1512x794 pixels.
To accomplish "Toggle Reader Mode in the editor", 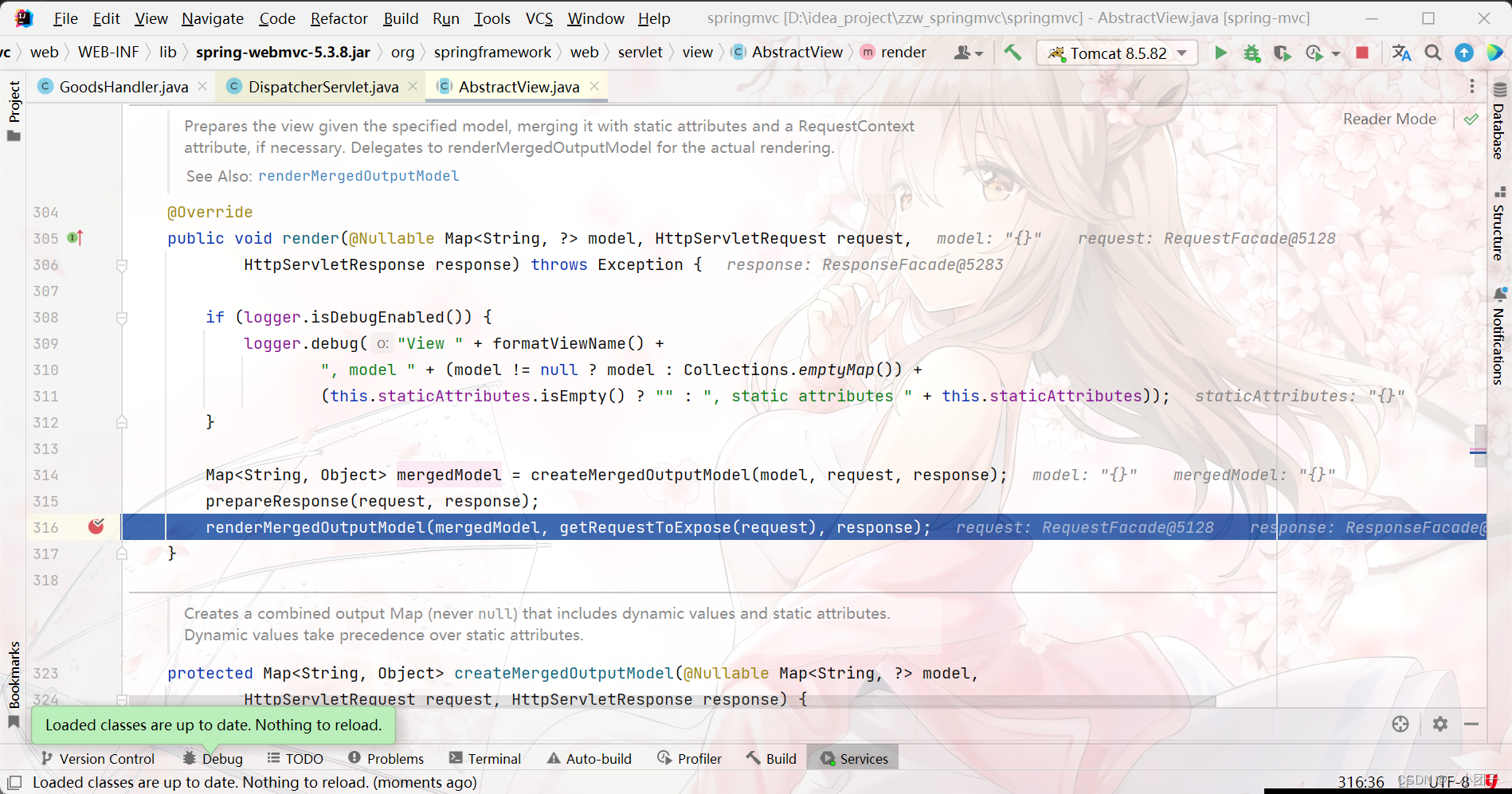I will pyautogui.click(x=1389, y=119).
